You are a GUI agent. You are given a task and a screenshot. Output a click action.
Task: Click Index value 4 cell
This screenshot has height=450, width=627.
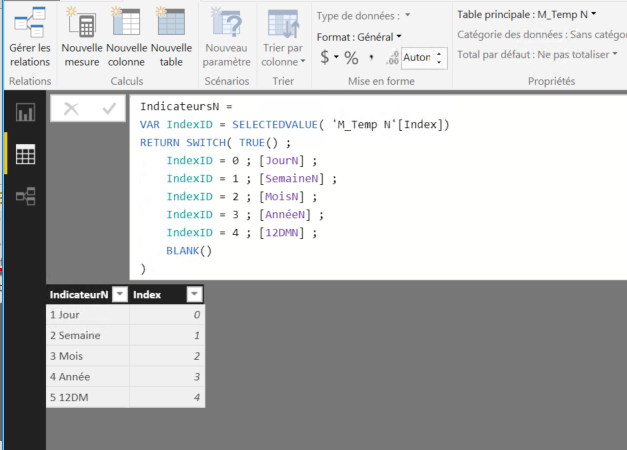167,398
